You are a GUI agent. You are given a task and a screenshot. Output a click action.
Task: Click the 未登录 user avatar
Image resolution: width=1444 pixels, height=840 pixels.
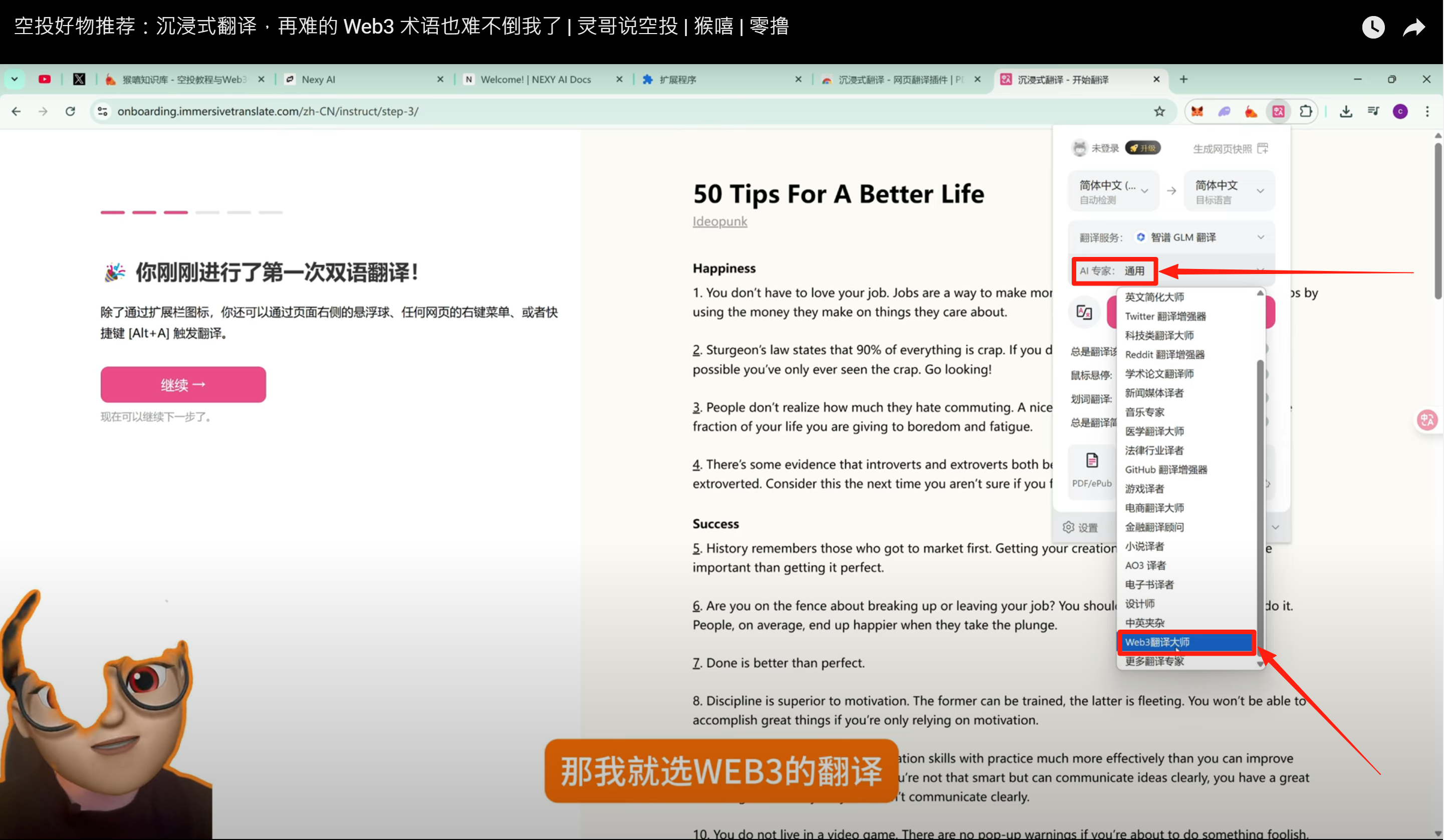pyautogui.click(x=1079, y=148)
